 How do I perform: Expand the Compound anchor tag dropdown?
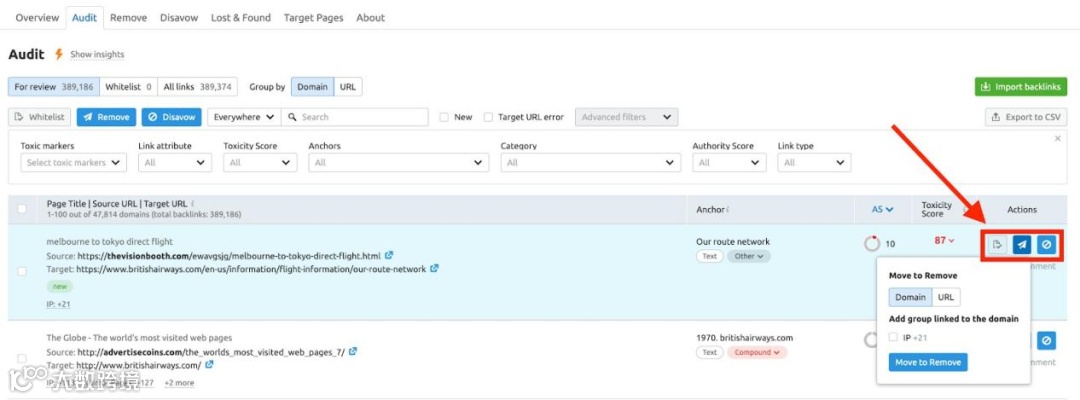click(x=757, y=352)
